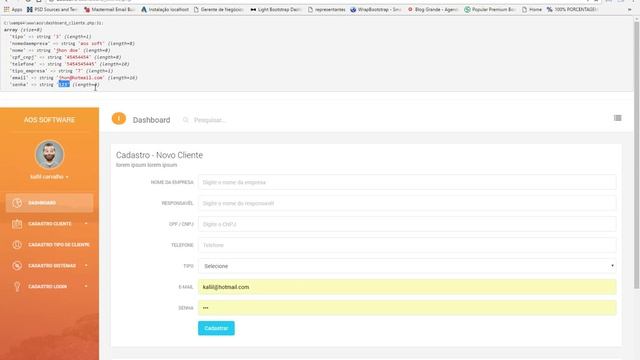
Task: Focus the Pesquisar search field
Action: pos(210,120)
